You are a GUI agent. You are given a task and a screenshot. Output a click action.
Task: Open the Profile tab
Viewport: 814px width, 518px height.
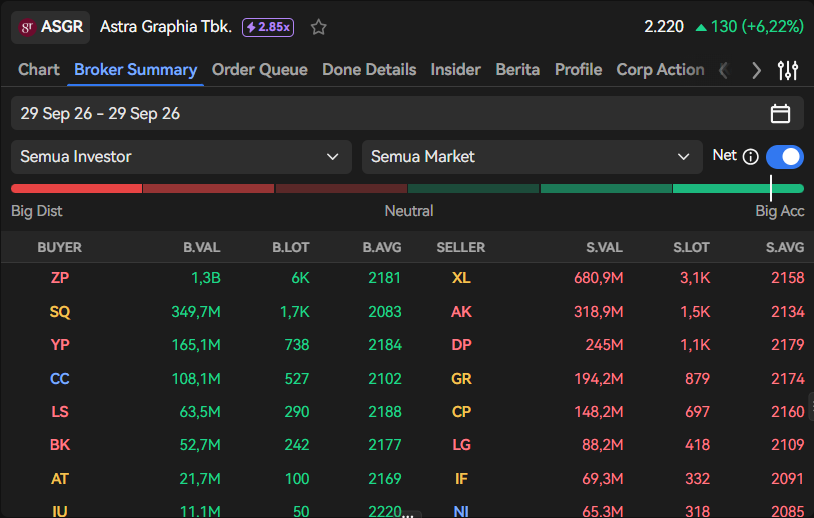[x=578, y=70]
